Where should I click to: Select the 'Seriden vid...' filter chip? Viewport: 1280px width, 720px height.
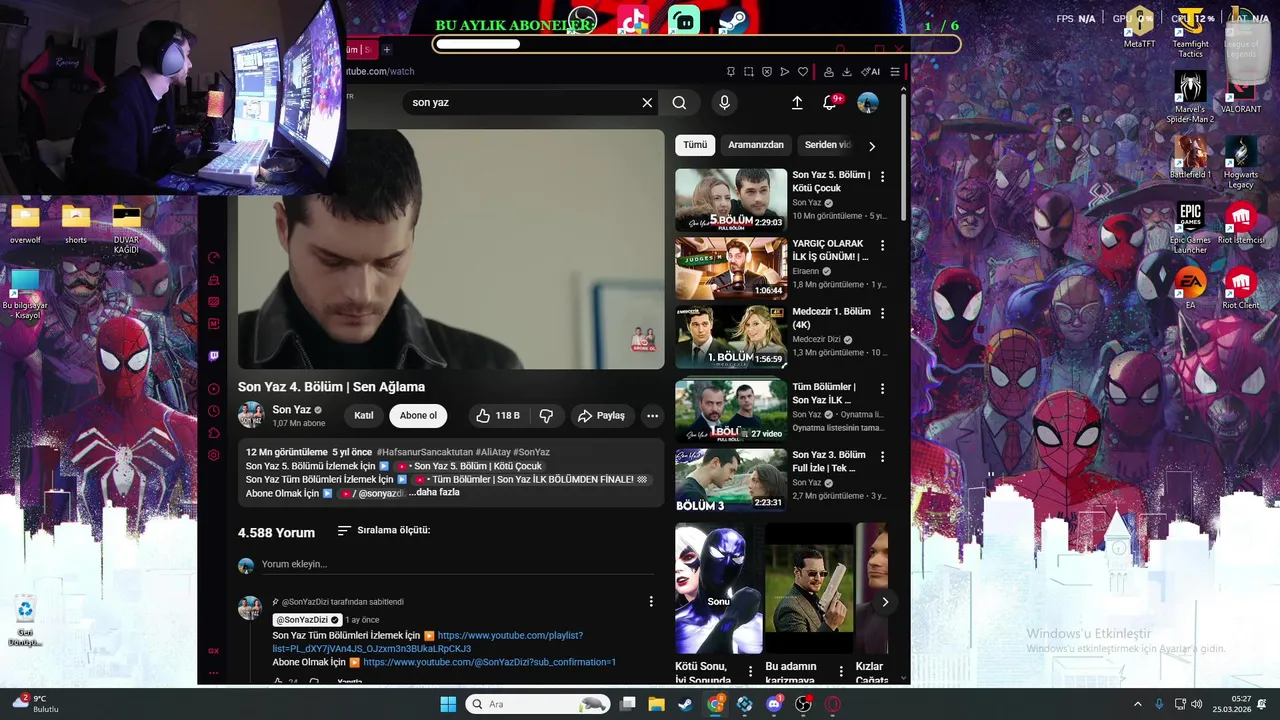click(828, 145)
